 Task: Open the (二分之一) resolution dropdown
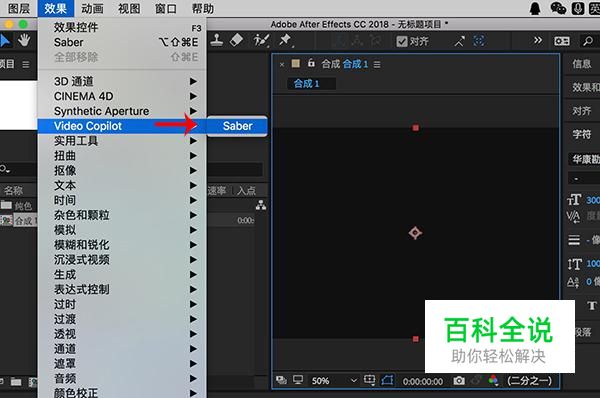[530, 381]
